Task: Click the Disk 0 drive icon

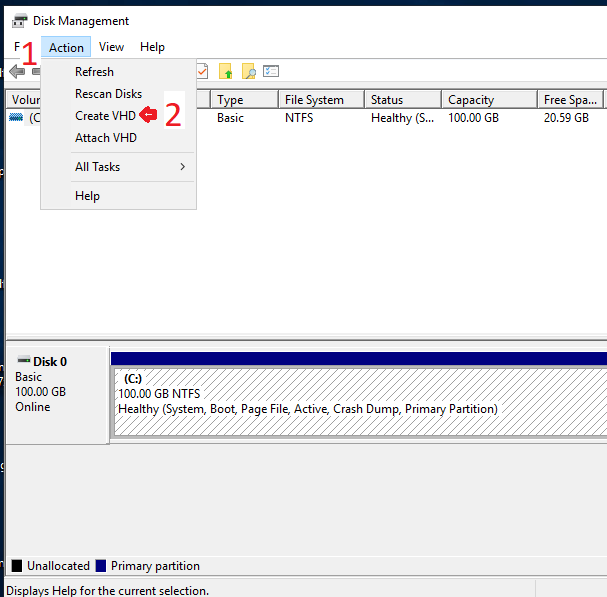Action: click(x=24, y=360)
